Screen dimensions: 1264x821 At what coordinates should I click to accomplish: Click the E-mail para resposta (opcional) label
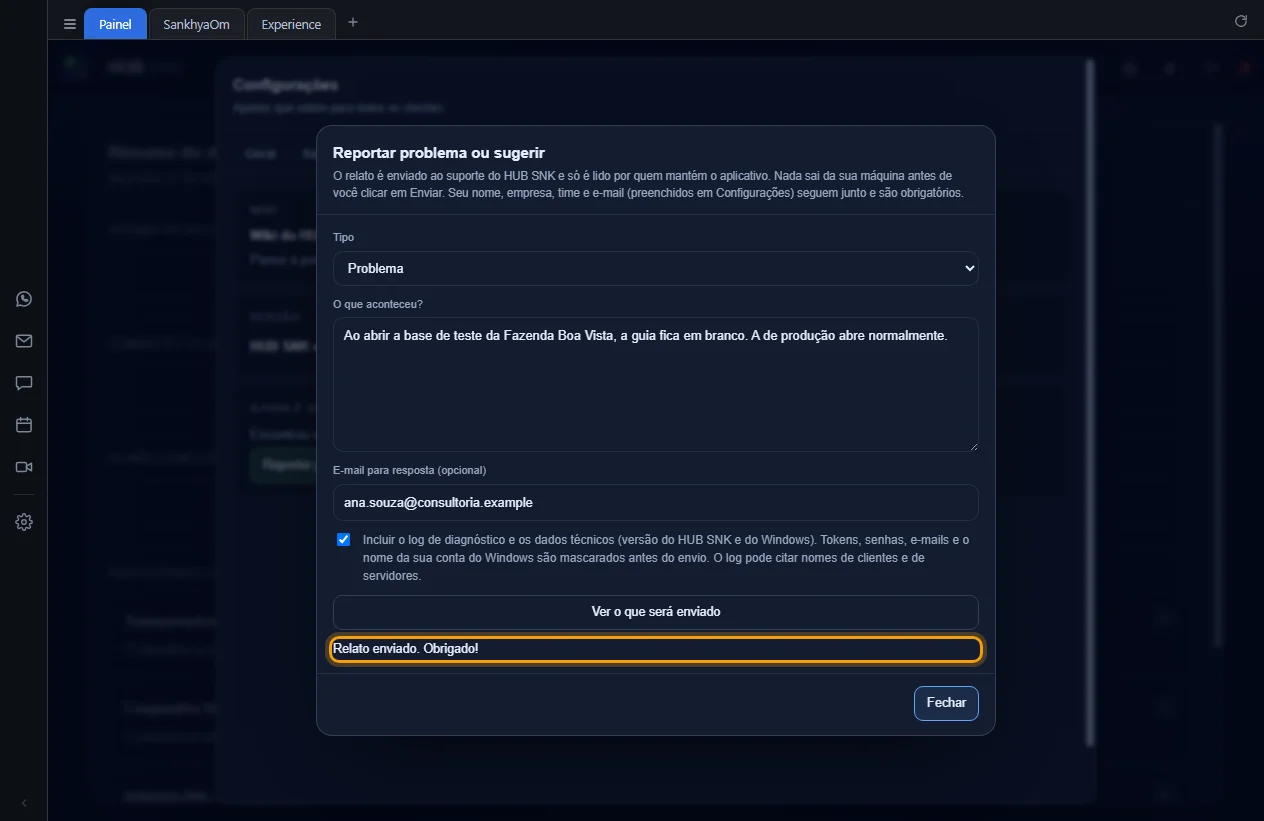click(410, 470)
